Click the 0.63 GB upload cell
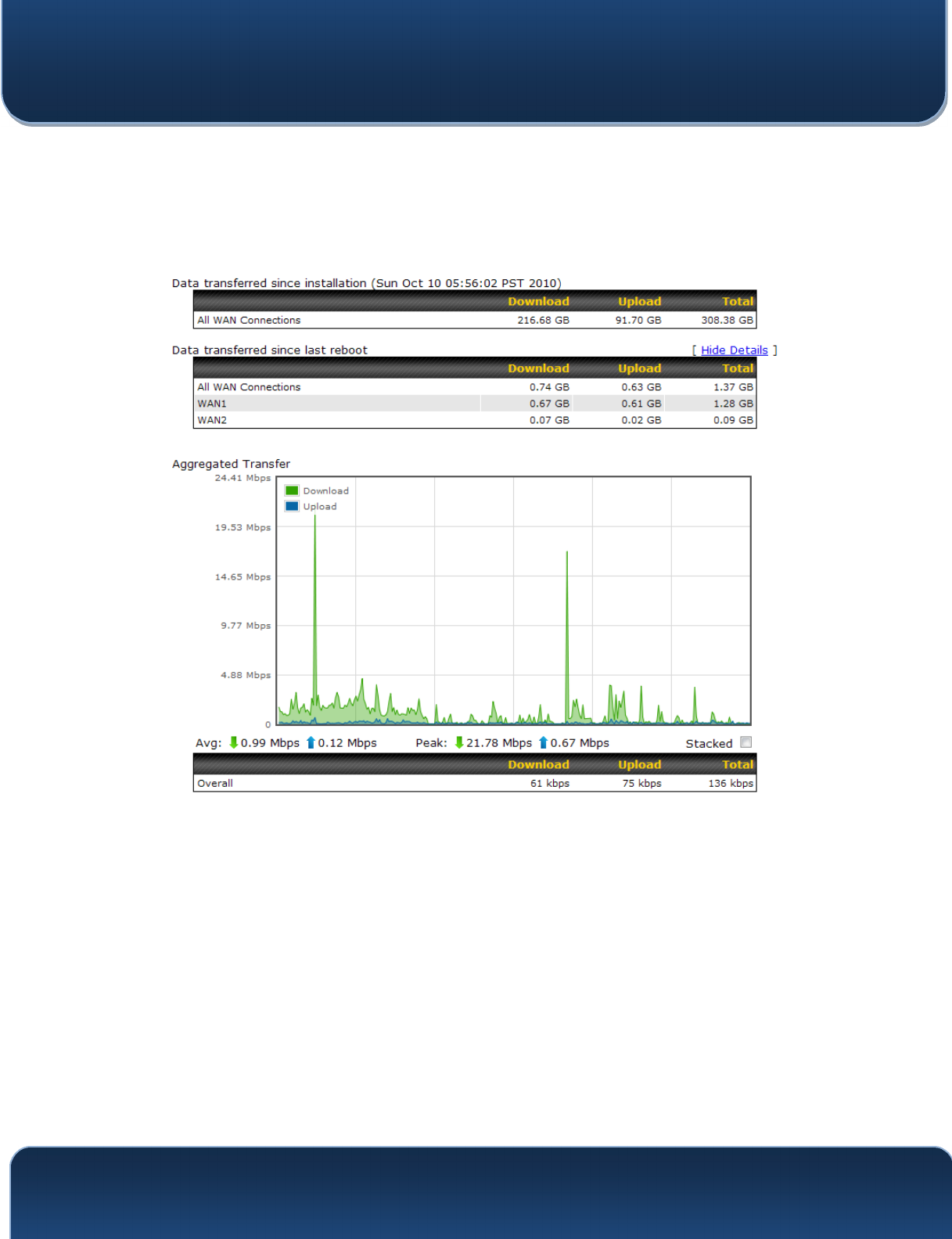The width and height of the screenshot is (952, 1239). pyautogui.click(x=641, y=387)
